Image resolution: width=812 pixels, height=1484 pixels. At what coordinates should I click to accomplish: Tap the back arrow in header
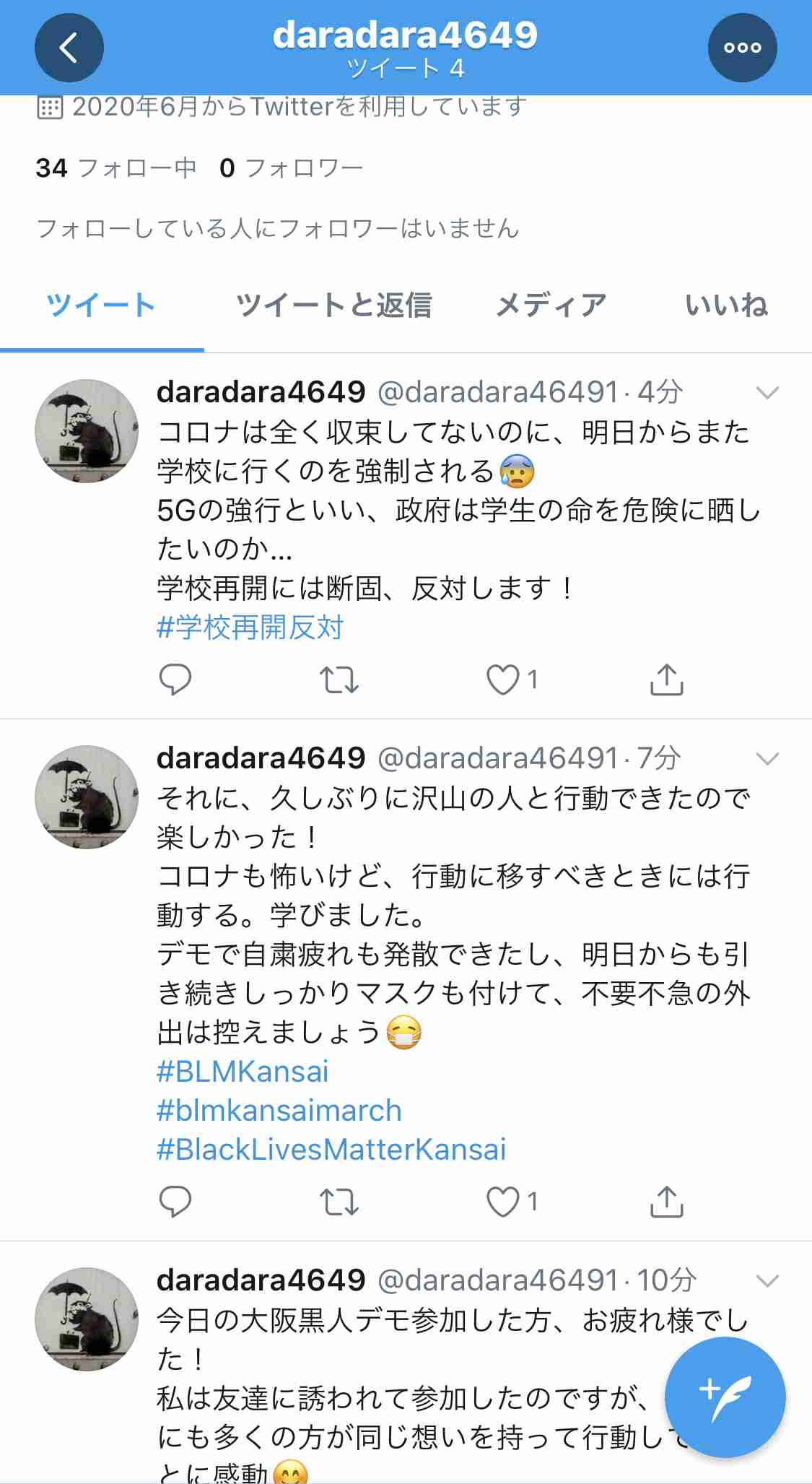(x=69, y=48)
